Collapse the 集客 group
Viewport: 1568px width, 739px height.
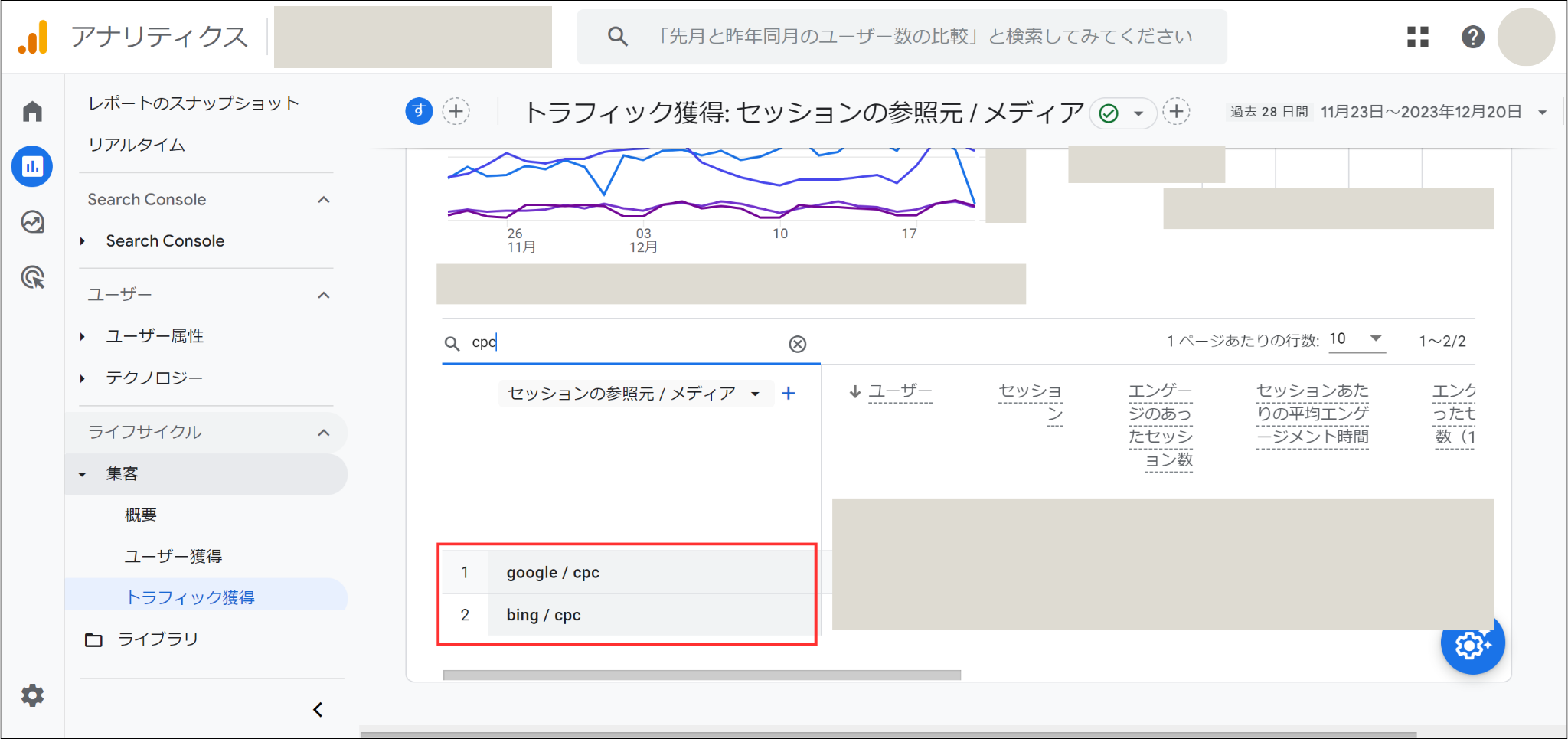(83, 474)
